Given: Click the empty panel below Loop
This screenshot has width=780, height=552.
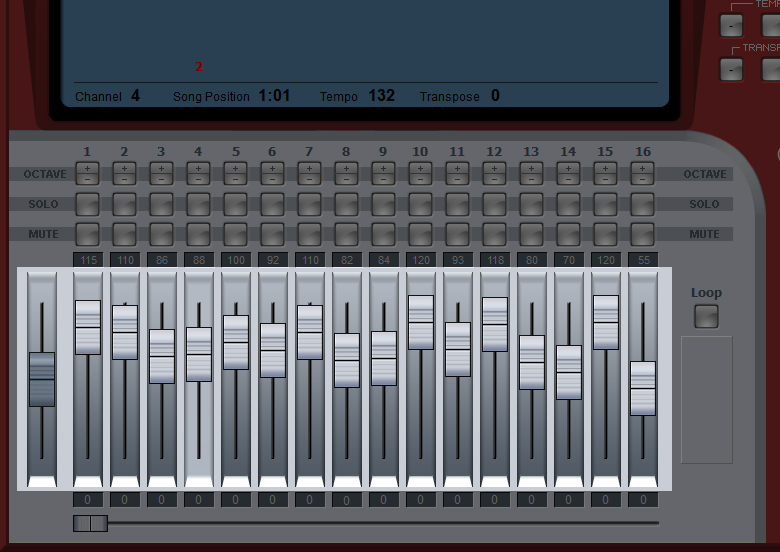Looking at the screenshot, I should tap(706, 399).
